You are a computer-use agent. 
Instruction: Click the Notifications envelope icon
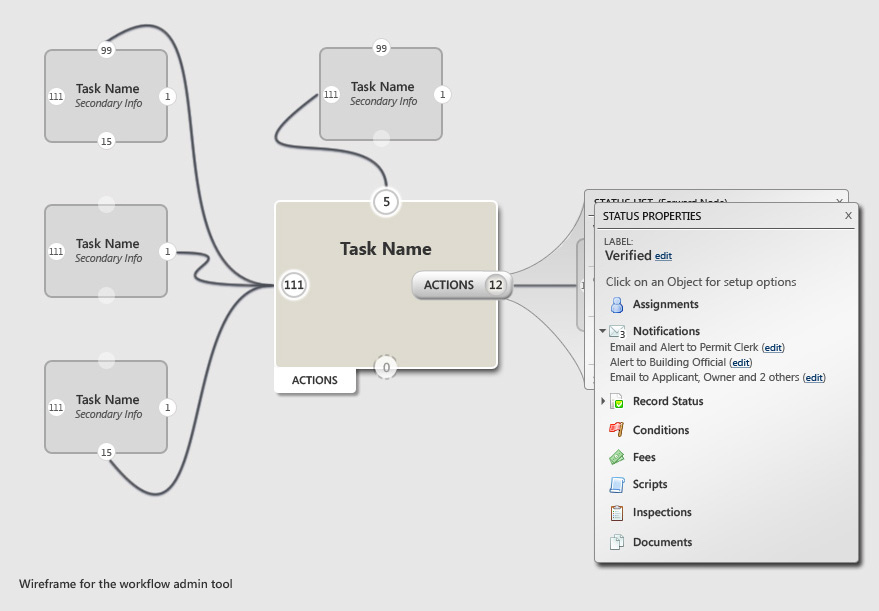coord(617,331)
